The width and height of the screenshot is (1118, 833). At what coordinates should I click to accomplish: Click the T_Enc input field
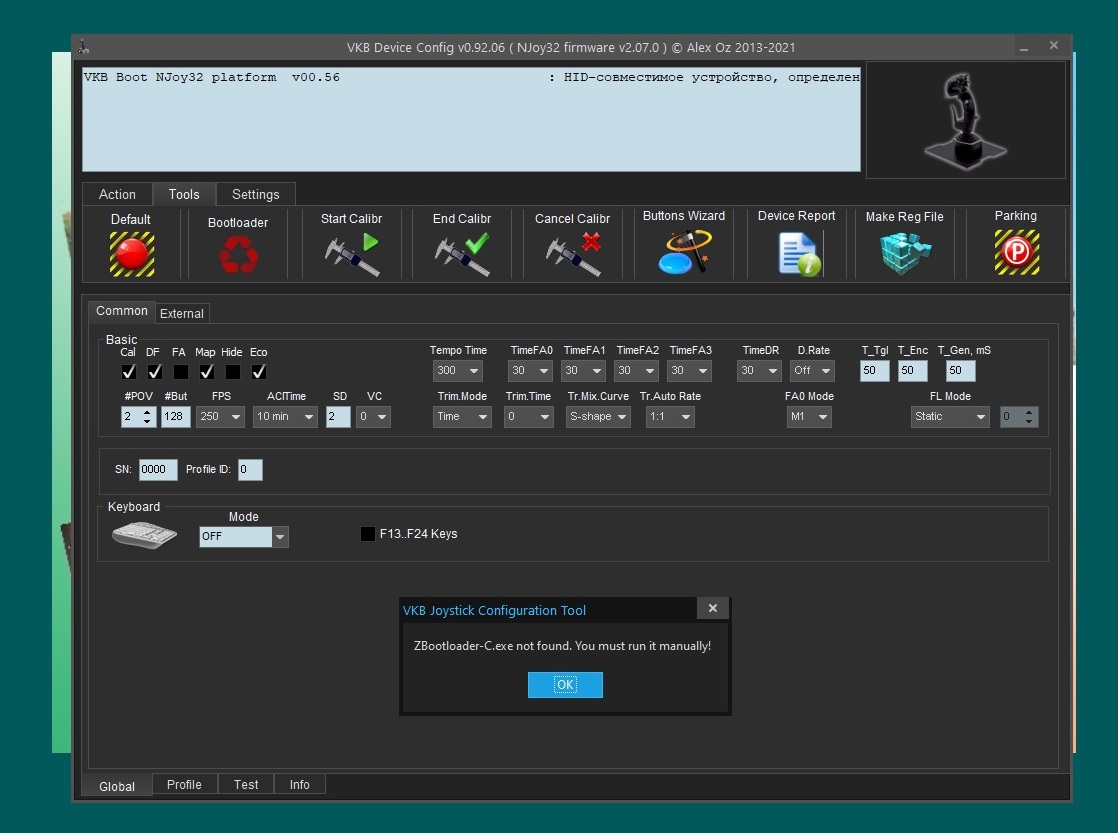click(x=913, y=371)
